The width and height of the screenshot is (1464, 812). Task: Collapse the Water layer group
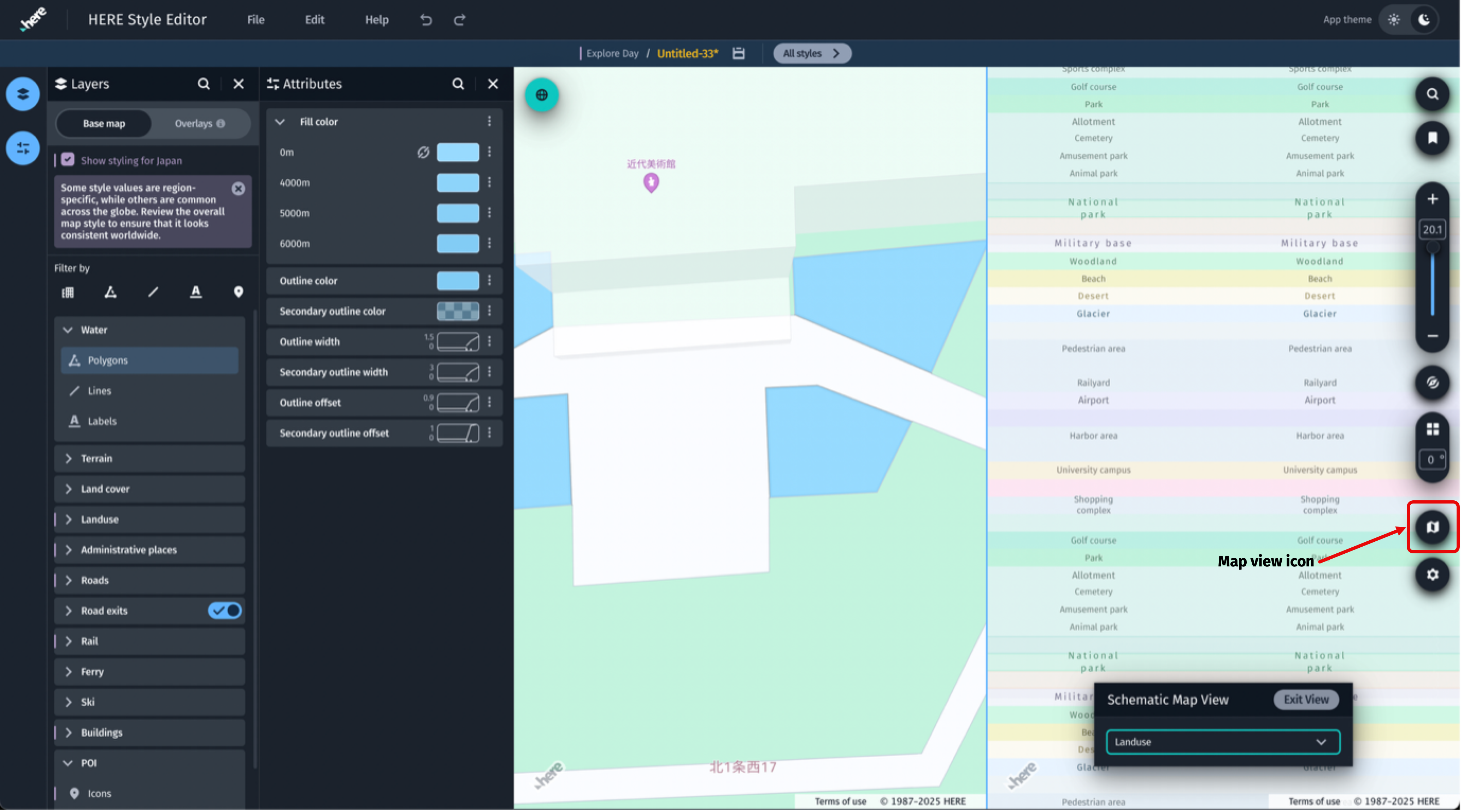click(67, 330)
